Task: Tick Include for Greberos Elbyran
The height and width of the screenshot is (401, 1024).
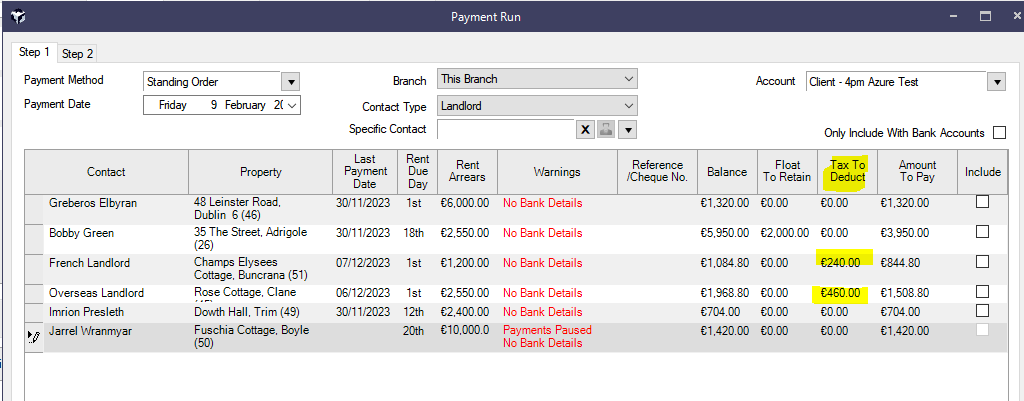Action: (x=982, y=202)
